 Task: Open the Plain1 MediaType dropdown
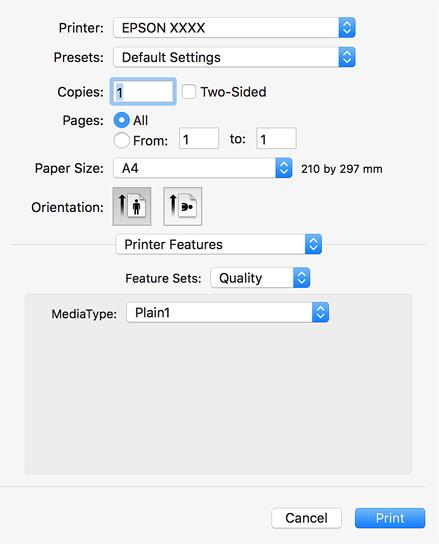[227, 312]
